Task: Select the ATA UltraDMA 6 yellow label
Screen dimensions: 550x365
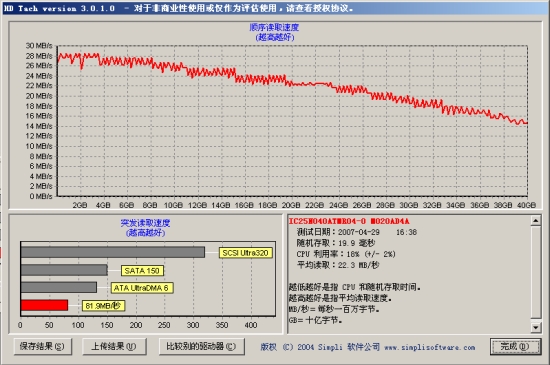Action: tap(142, 288)
